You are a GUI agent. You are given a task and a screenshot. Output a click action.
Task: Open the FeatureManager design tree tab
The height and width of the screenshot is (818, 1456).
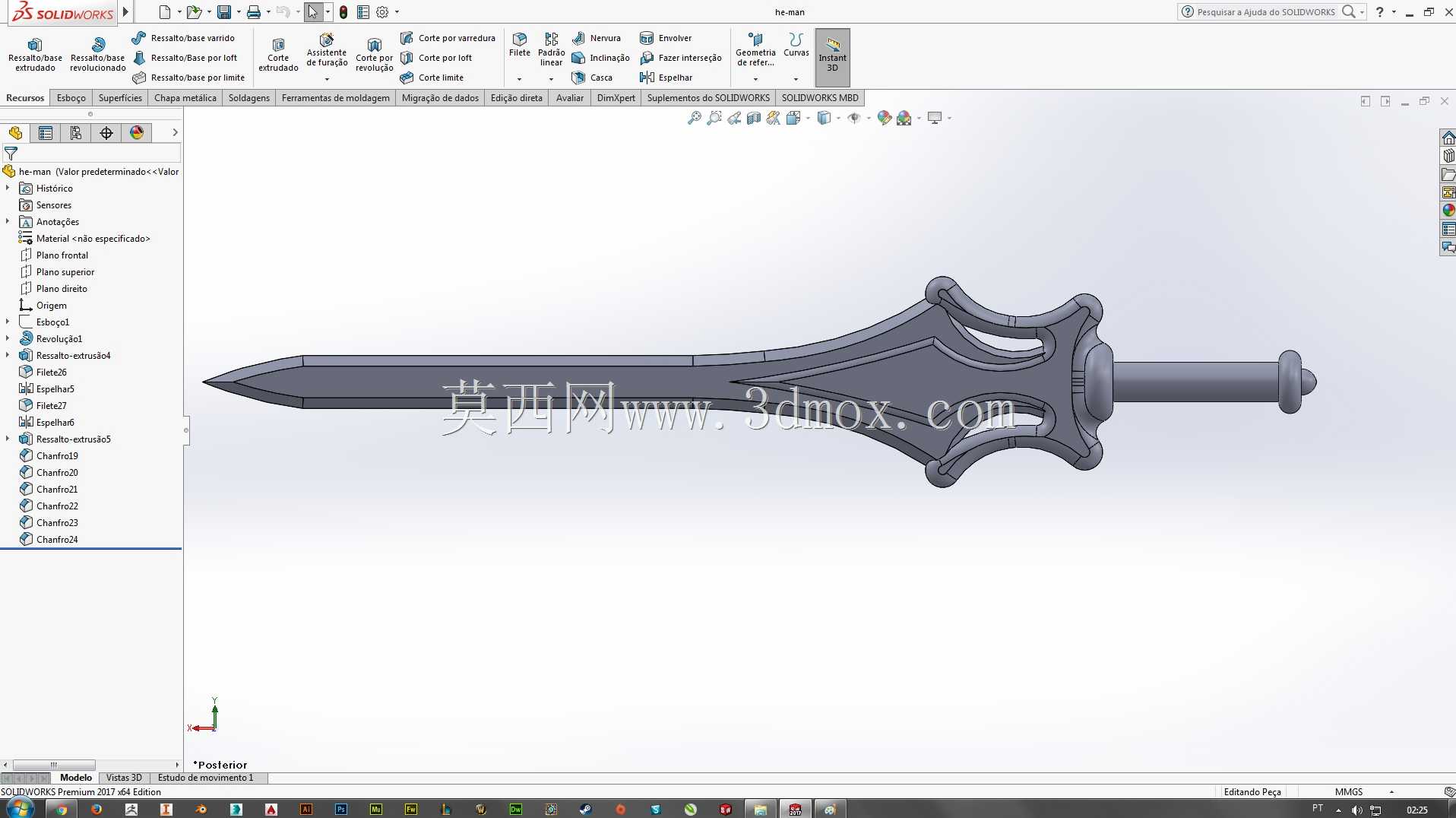click(15, 133)
